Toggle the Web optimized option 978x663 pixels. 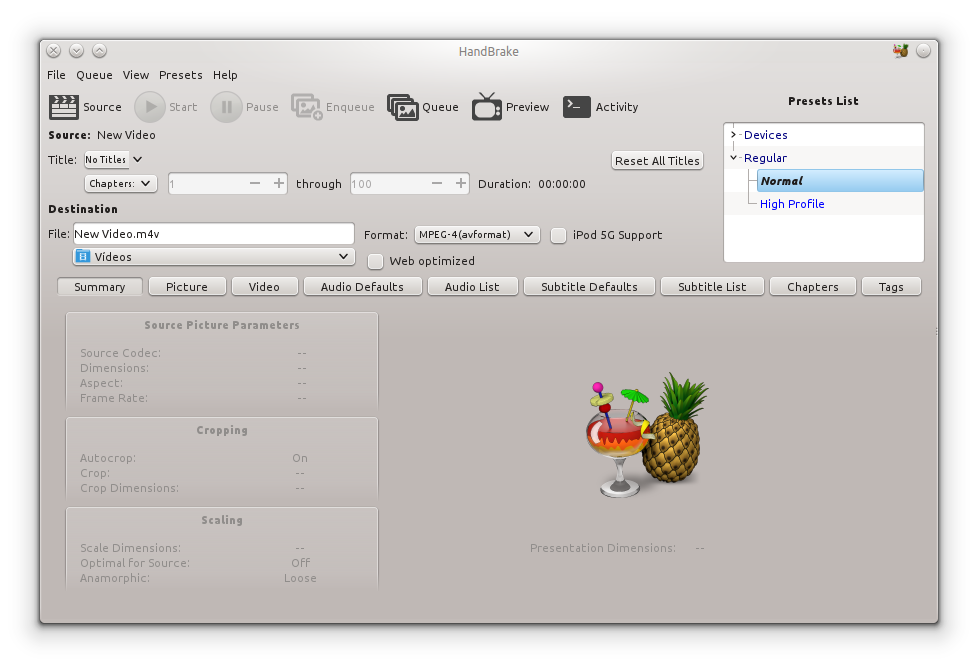click(x=375, y=261)
